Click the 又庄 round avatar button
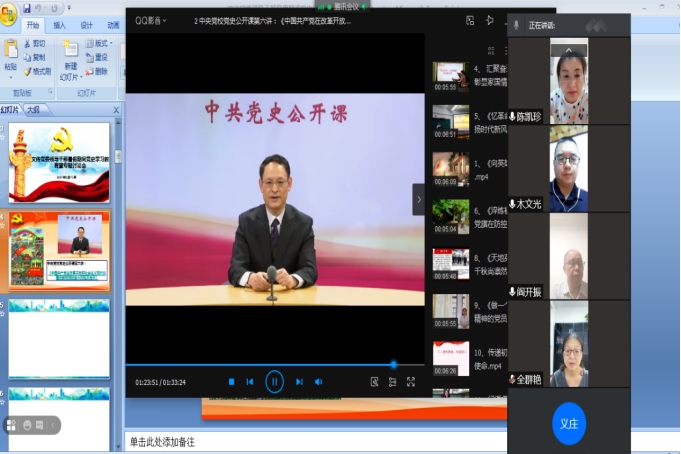The width and height of the screenshot is (681, 454). 569,423
